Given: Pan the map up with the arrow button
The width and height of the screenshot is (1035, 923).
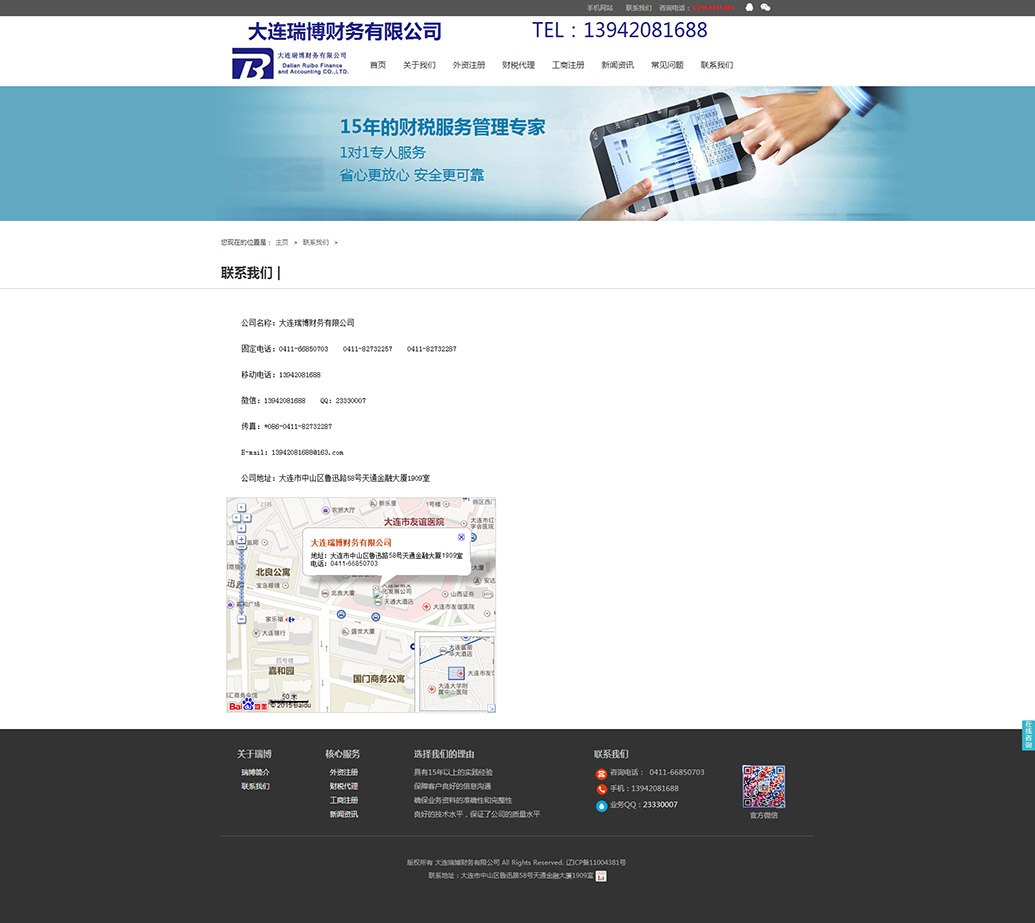Looking at the screenshot, I should pyautogui.click(x=241, y=507).
